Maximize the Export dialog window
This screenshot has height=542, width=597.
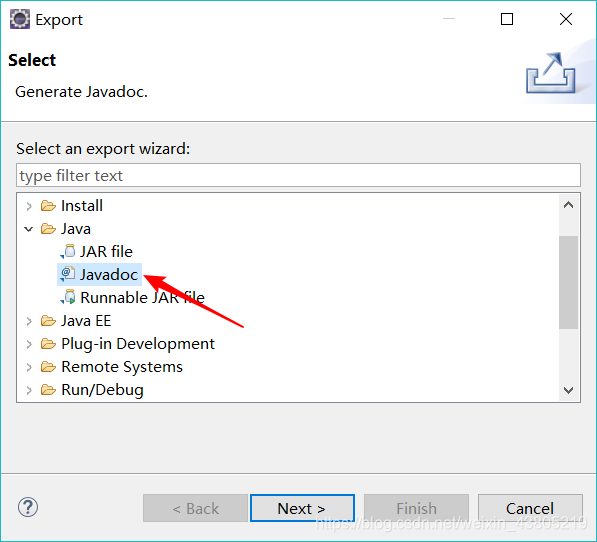pos(507,19)
